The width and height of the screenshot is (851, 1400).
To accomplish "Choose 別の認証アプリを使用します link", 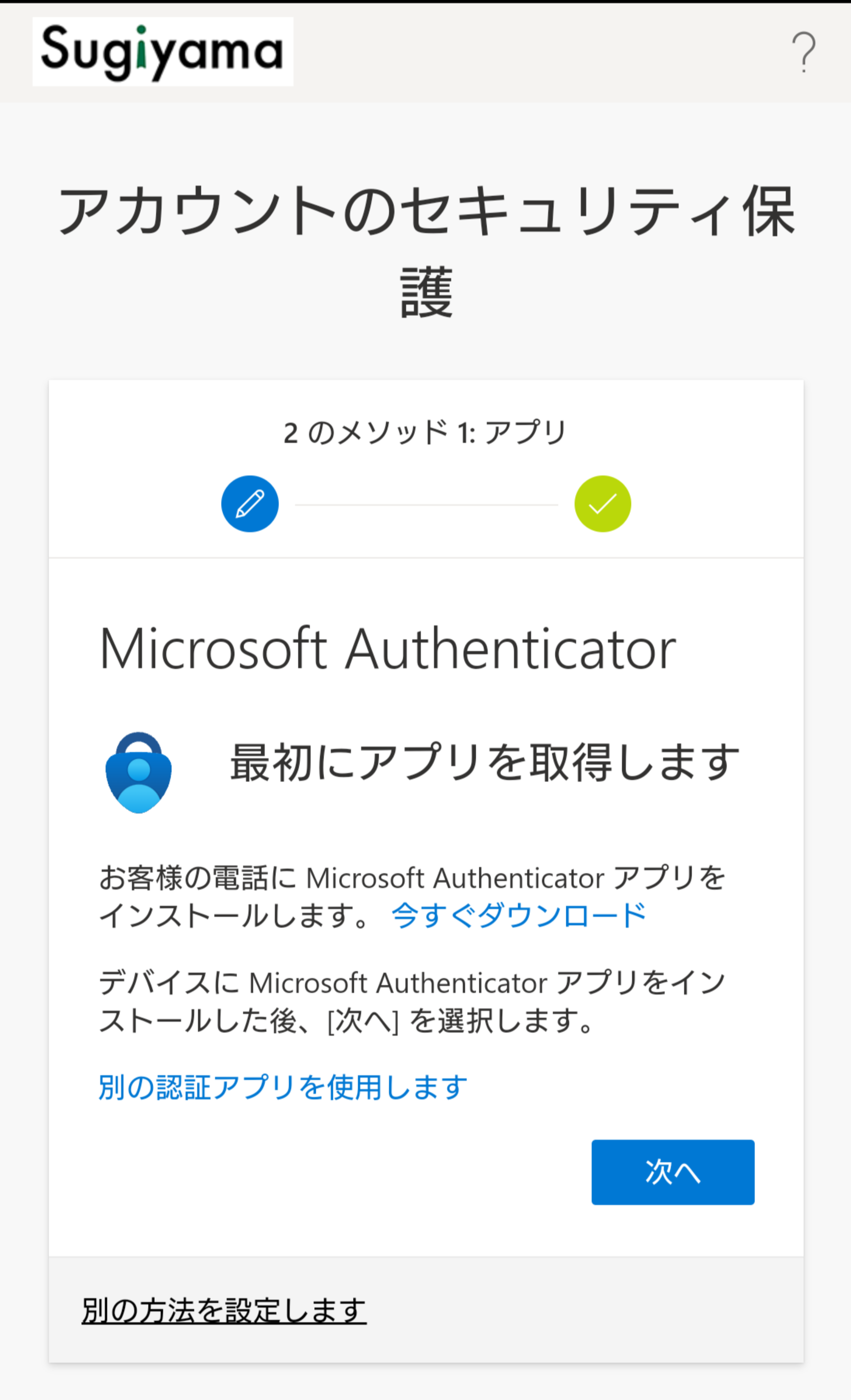I will pyautogui.click(x=283, y=1088).
